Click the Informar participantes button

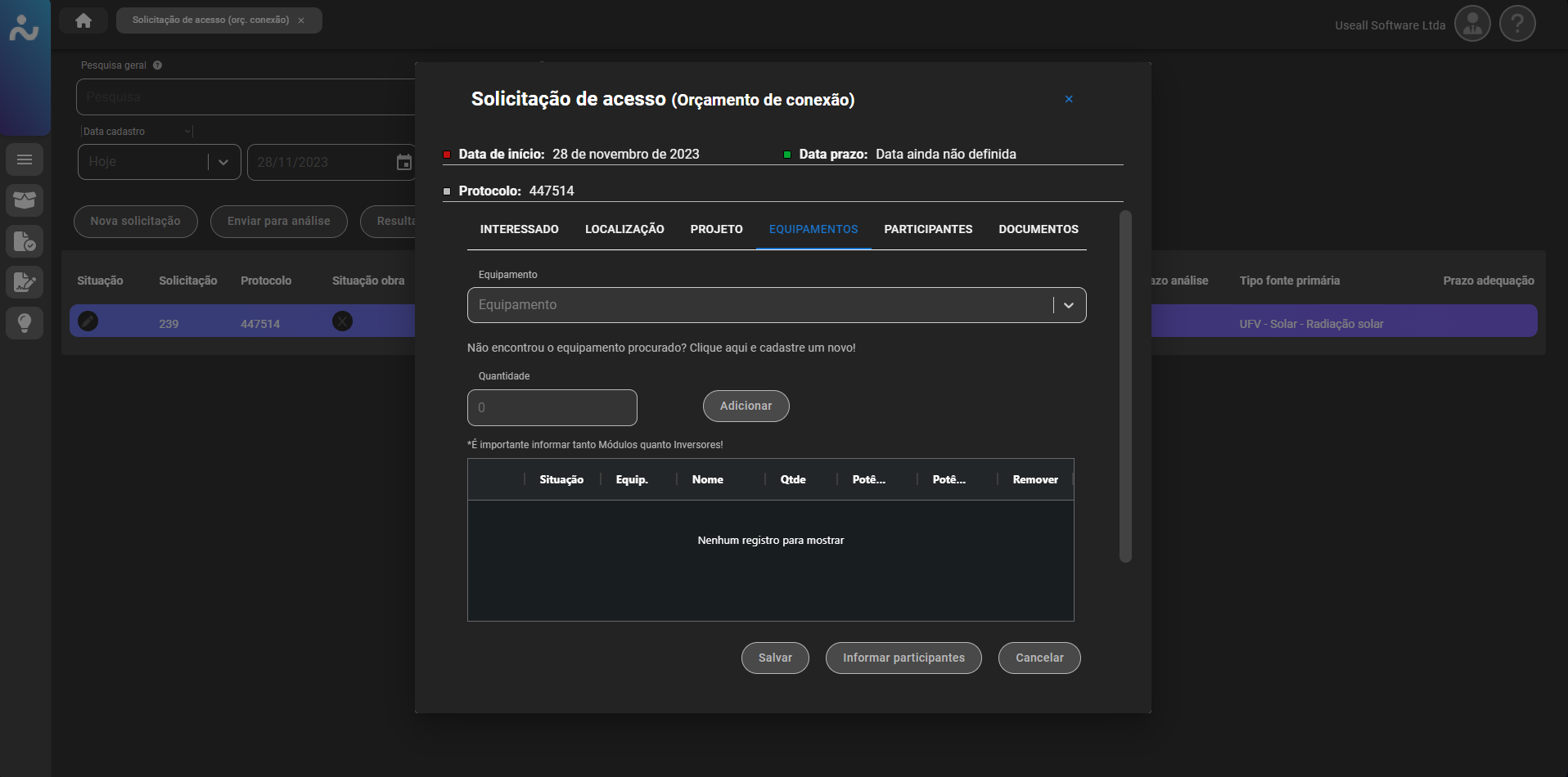pos(903,658)
